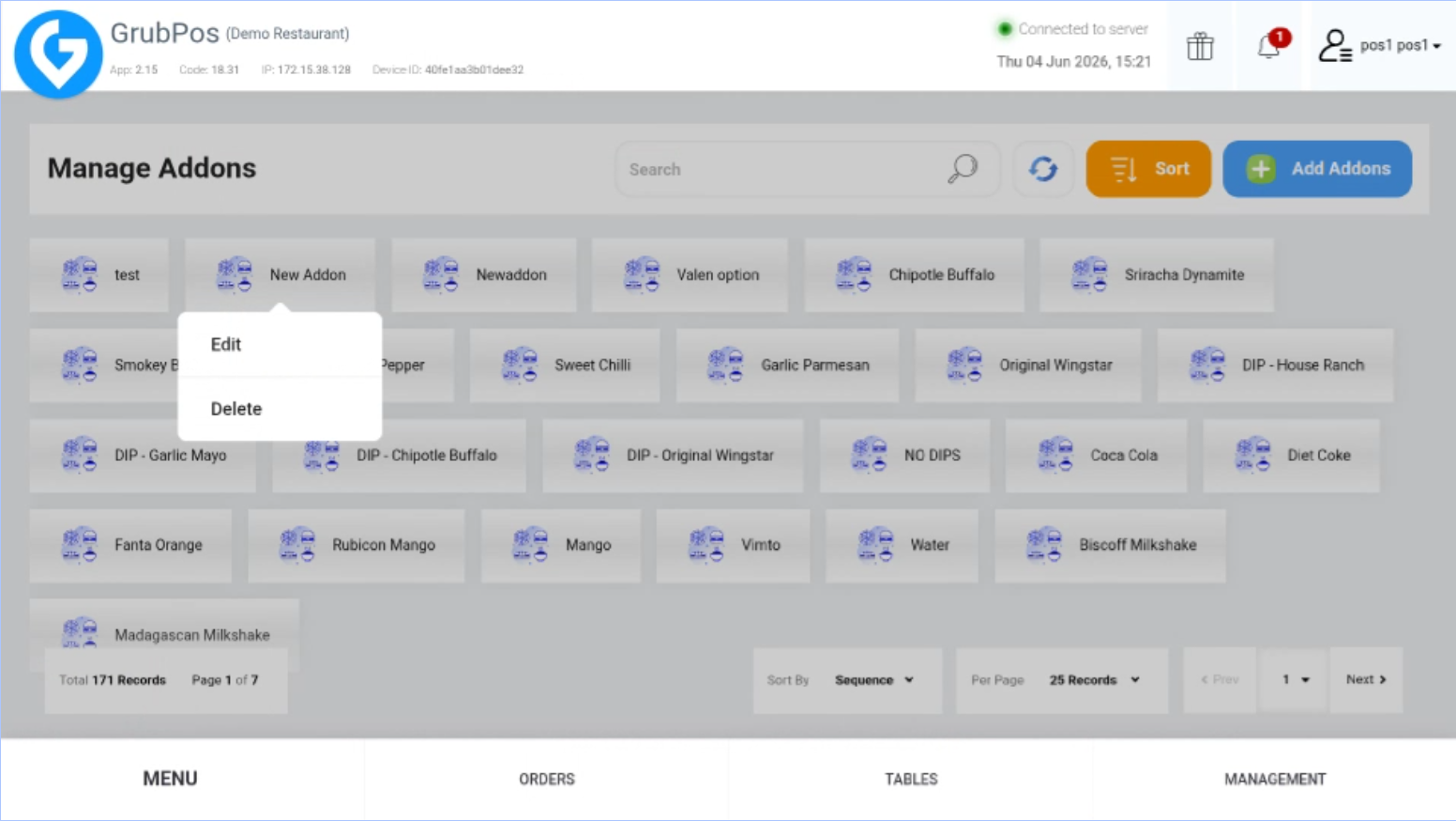Click the Vimto addon icon
Viewport: 1456px width, 821px height.
tap(706, 545)
